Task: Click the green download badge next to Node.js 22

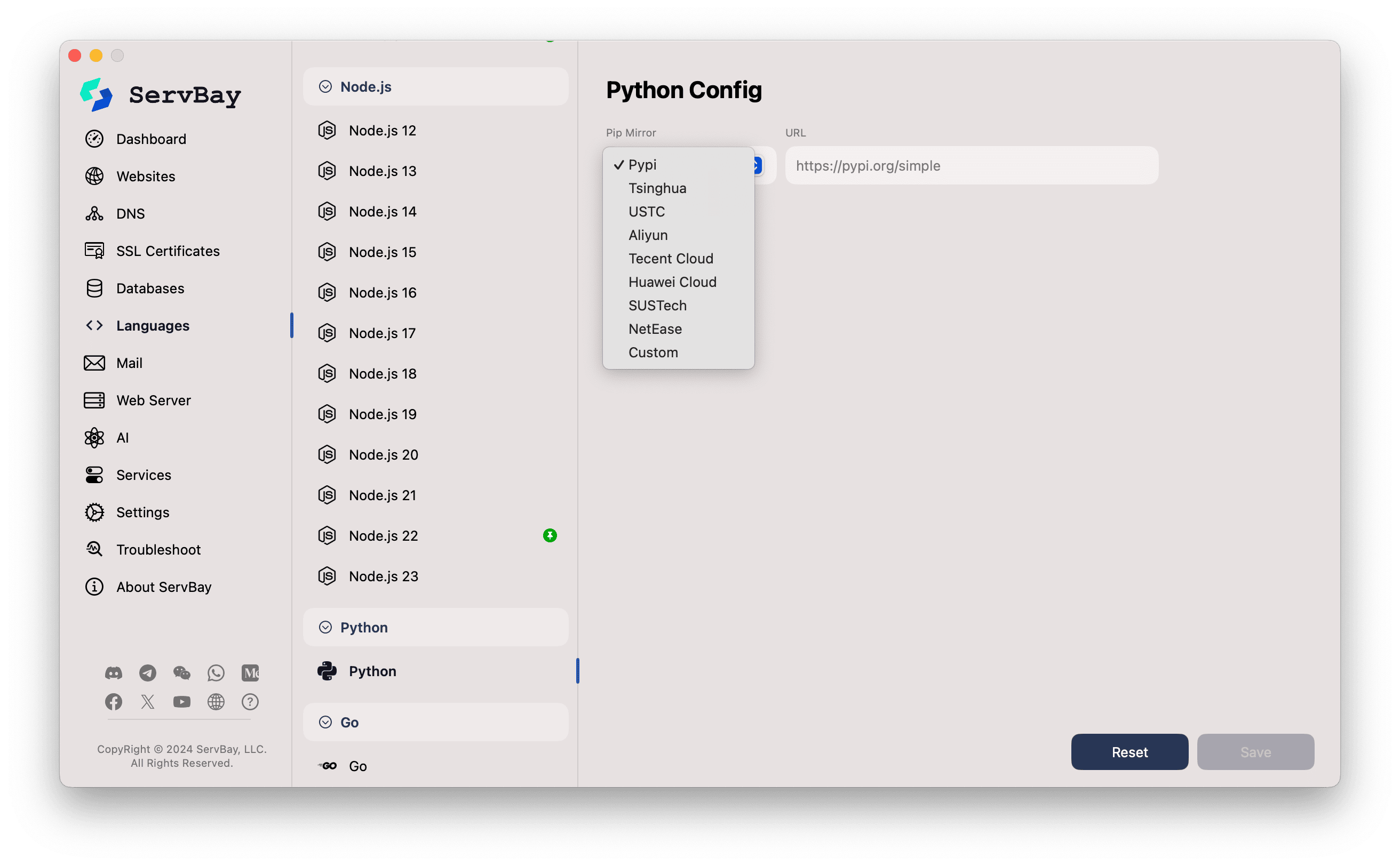Action: point(550,535)
